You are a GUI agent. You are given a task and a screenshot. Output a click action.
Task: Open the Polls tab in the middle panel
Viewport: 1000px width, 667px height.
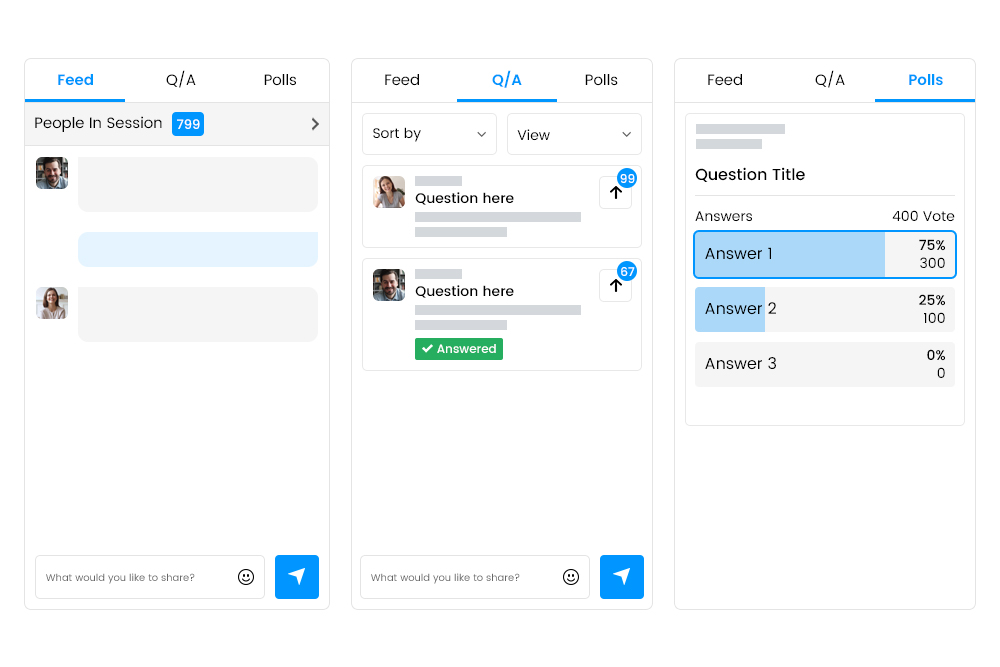(x=601, y=80)
